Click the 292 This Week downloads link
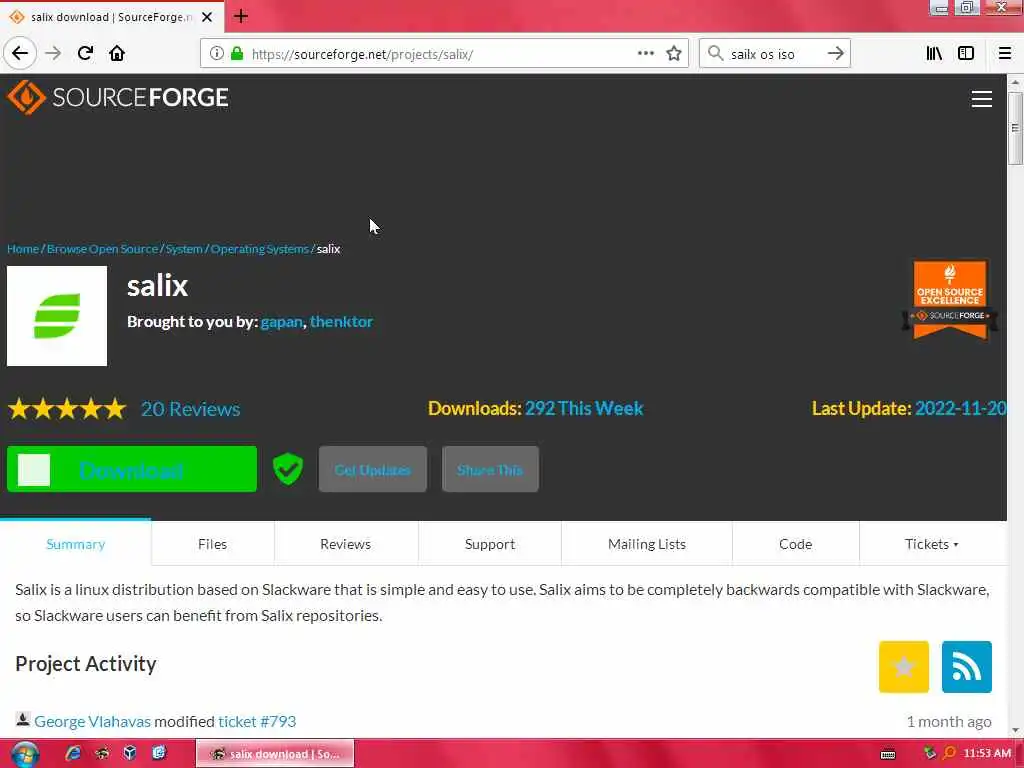This screenshot has width=1024, height=768. (584, 409)
